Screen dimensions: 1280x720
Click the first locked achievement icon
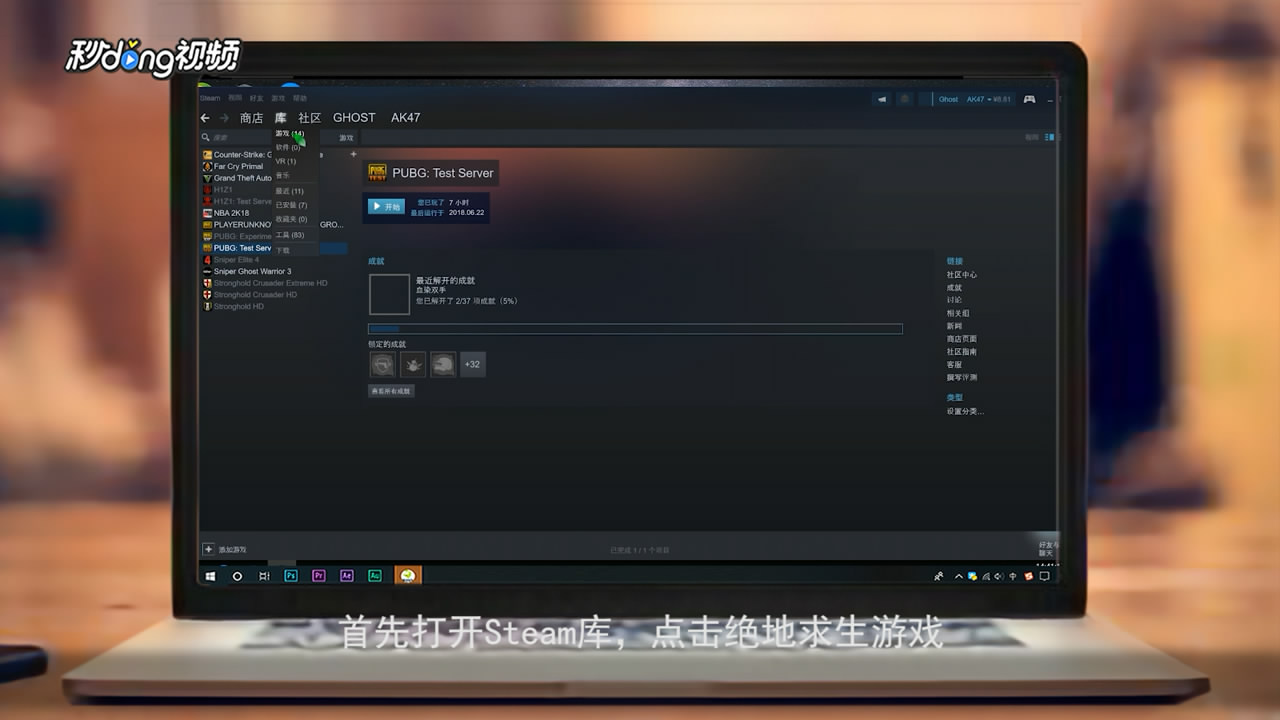coord(382,364)
